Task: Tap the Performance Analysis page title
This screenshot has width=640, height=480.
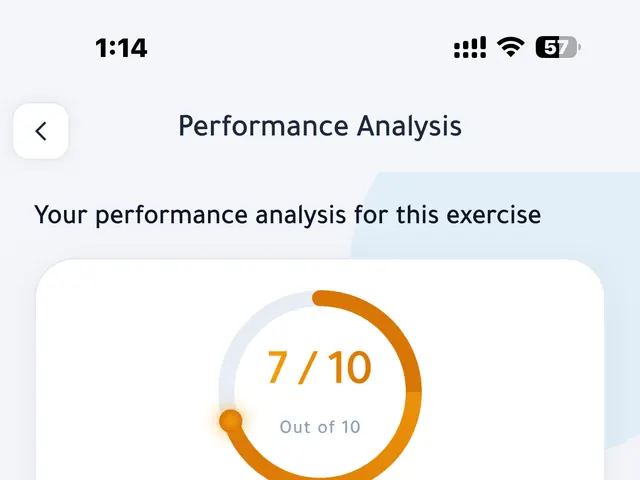Action: [x=320, y=126]
